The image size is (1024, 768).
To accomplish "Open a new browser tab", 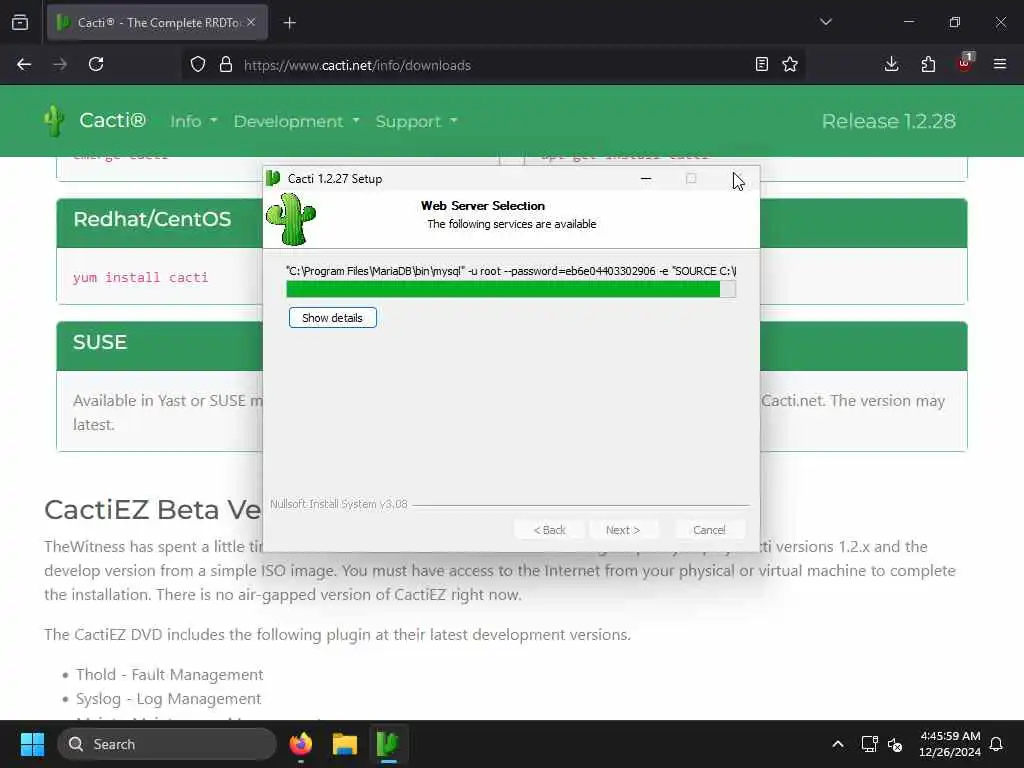I will coord(290,23).
